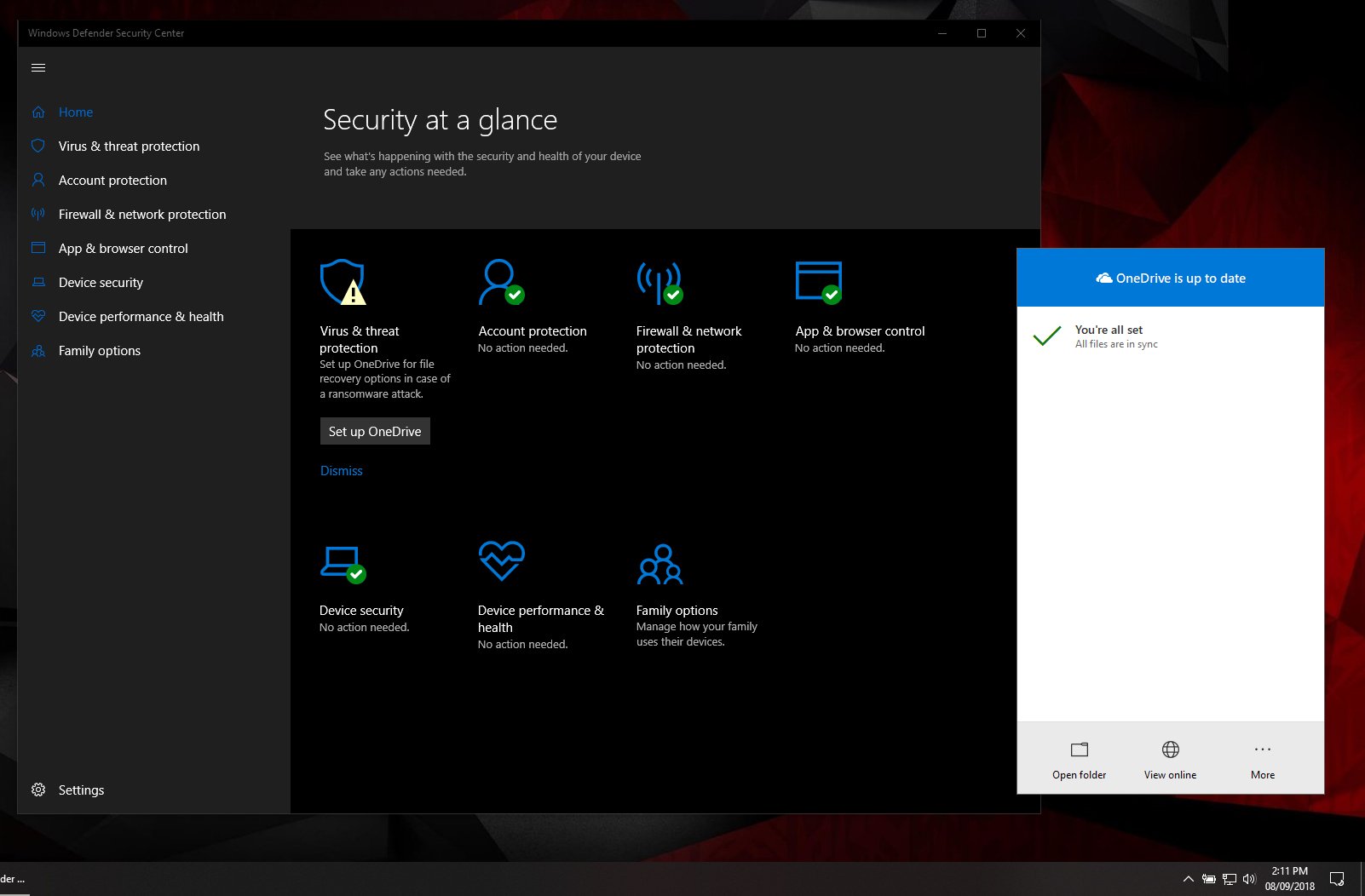Viewport: 1365px width, 896px height.
Task: Click the Device performance & health tile title
Action: (541, 619)
